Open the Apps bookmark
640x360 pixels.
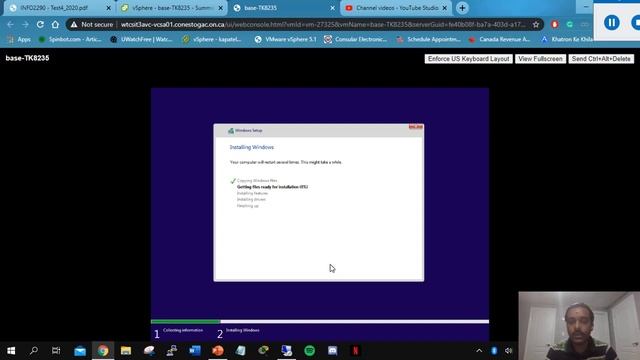click(19, 39)
